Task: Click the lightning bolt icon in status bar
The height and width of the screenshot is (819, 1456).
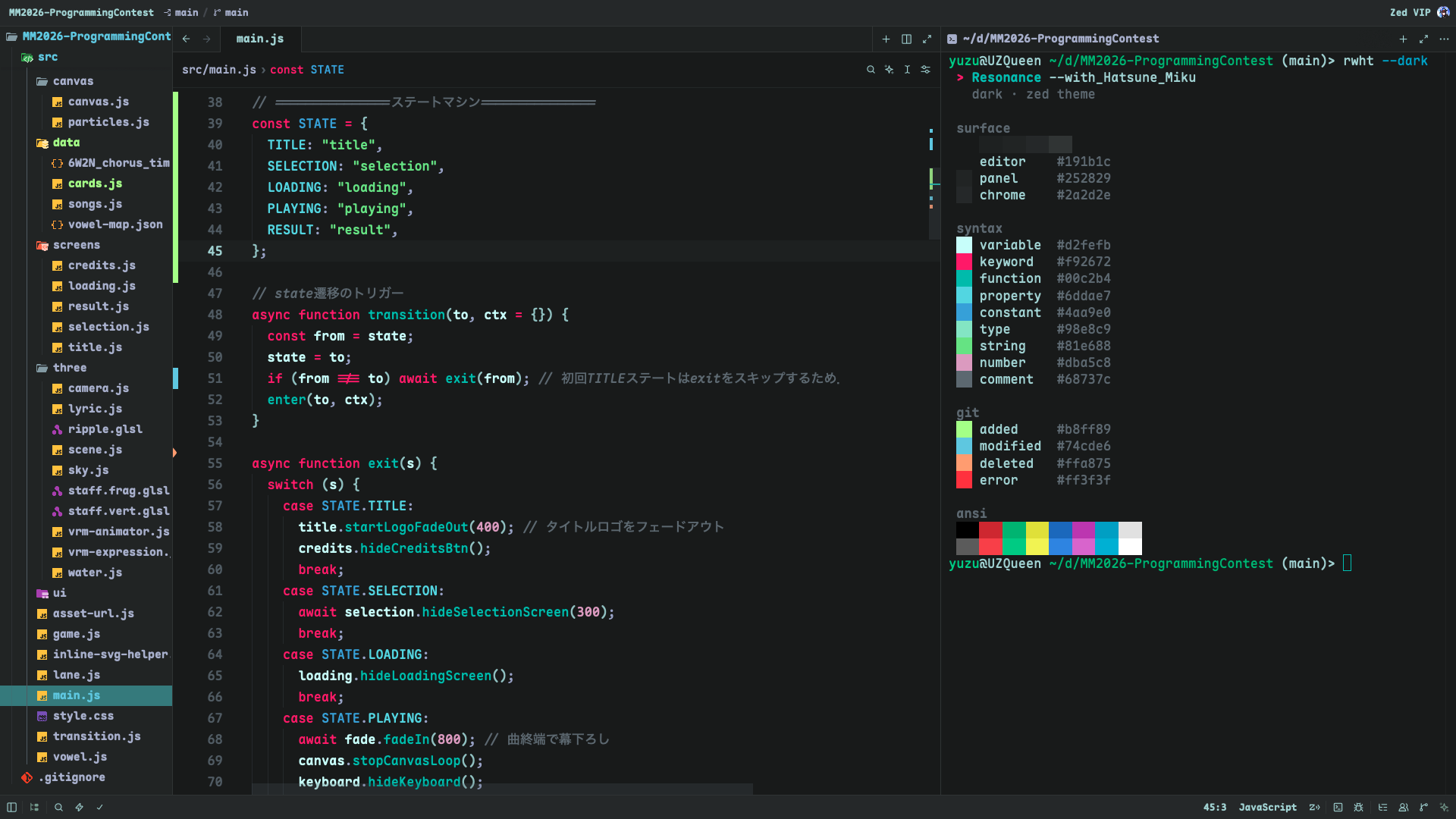Action: point(79,808)
